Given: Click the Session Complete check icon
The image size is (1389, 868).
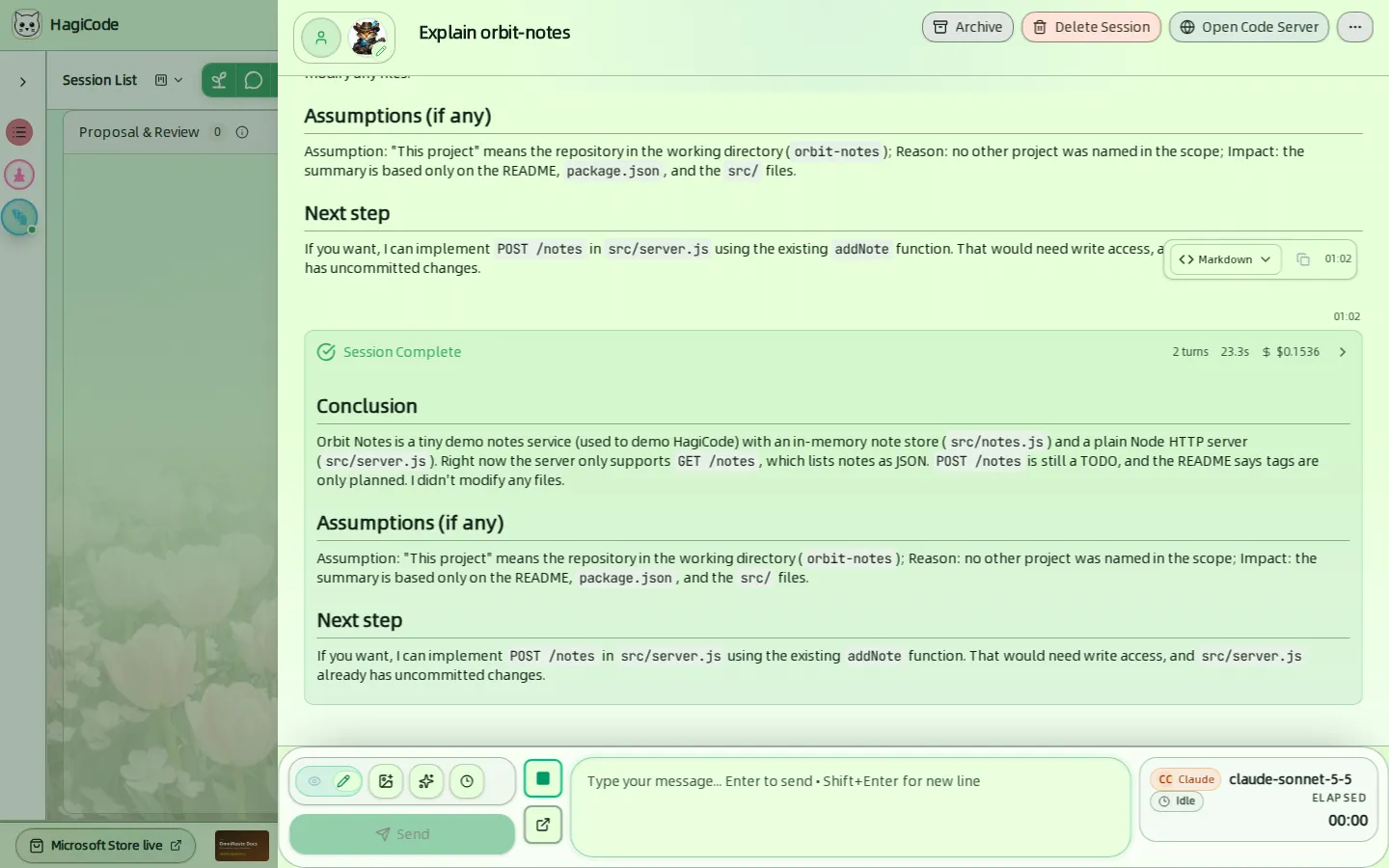Looking at the screenshot, I should [x=326, y=352].
